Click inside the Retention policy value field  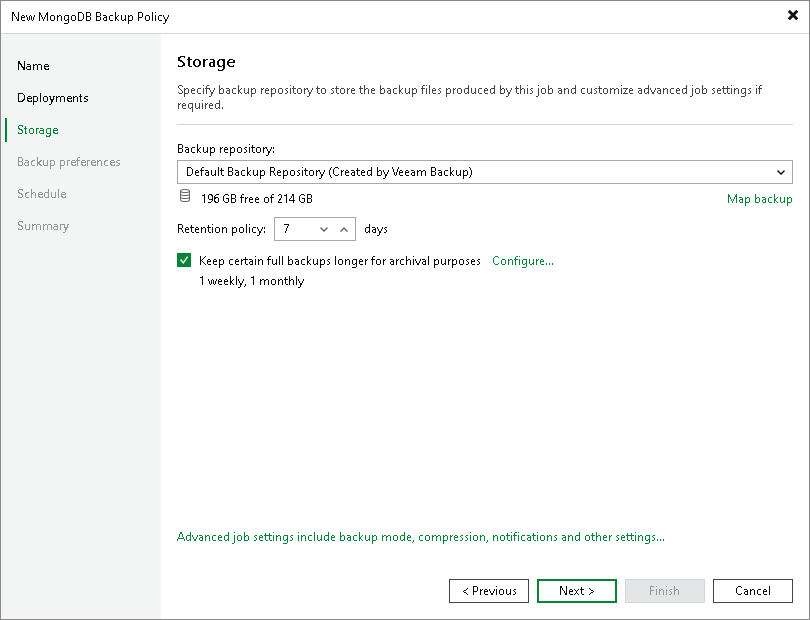click(x=295, y=229)
